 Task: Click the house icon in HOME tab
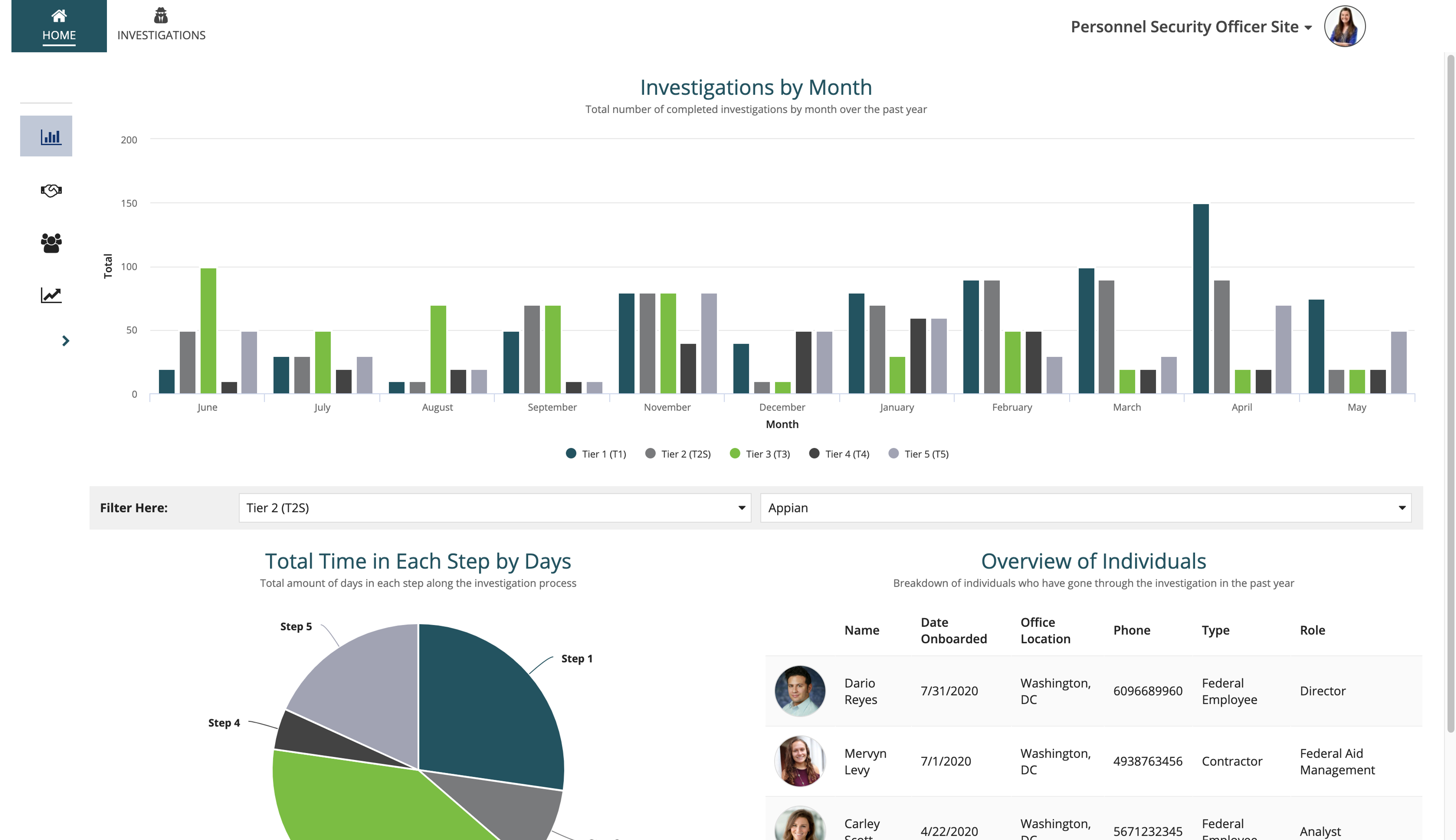59,15
